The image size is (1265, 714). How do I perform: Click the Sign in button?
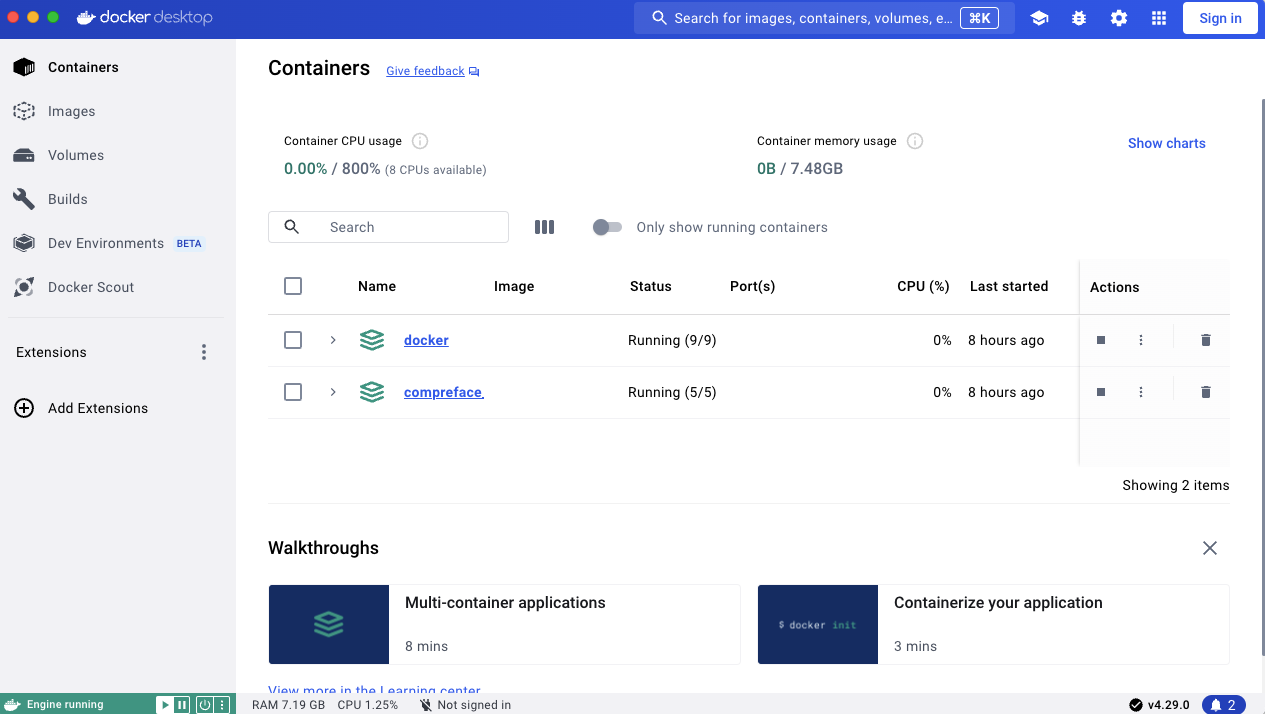(1220, 18)
